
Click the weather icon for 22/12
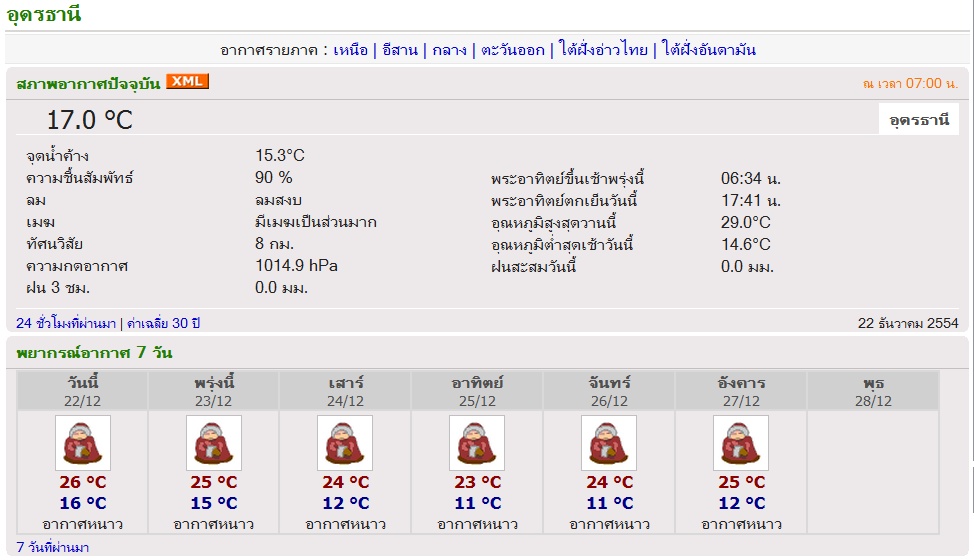click(x=83, y=443)
